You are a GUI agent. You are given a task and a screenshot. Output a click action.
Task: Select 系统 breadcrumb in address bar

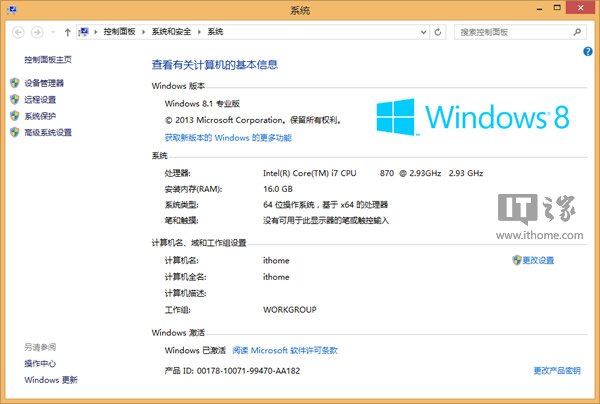click(x=215, y=32)
